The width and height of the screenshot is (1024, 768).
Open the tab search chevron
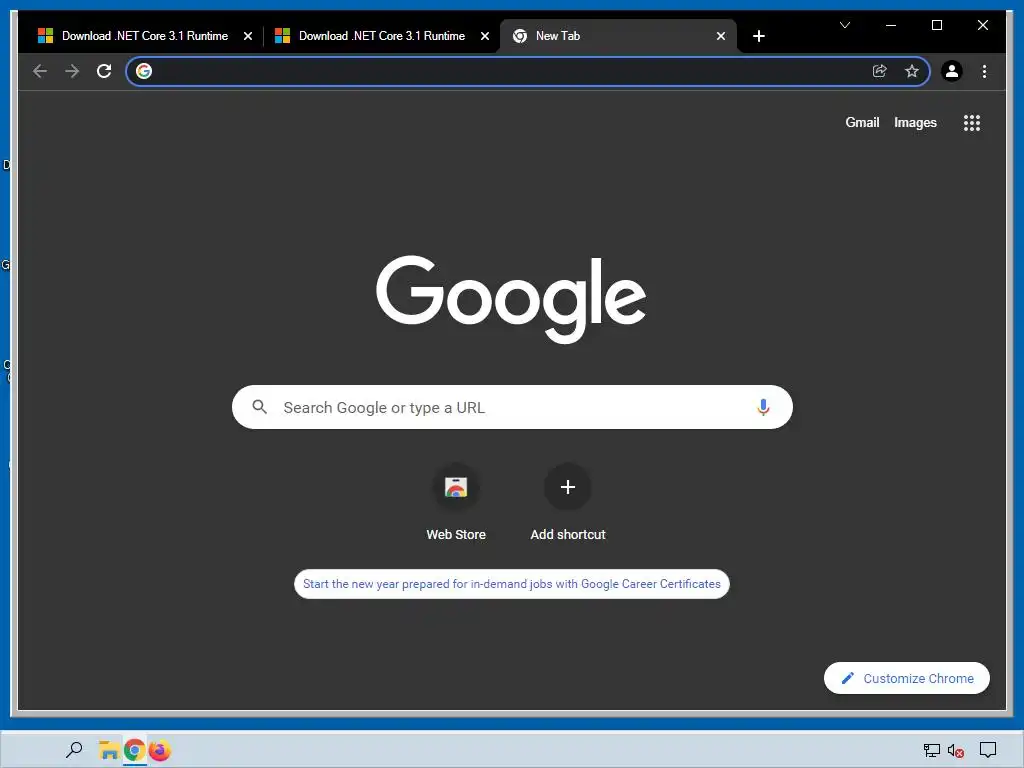844,25
